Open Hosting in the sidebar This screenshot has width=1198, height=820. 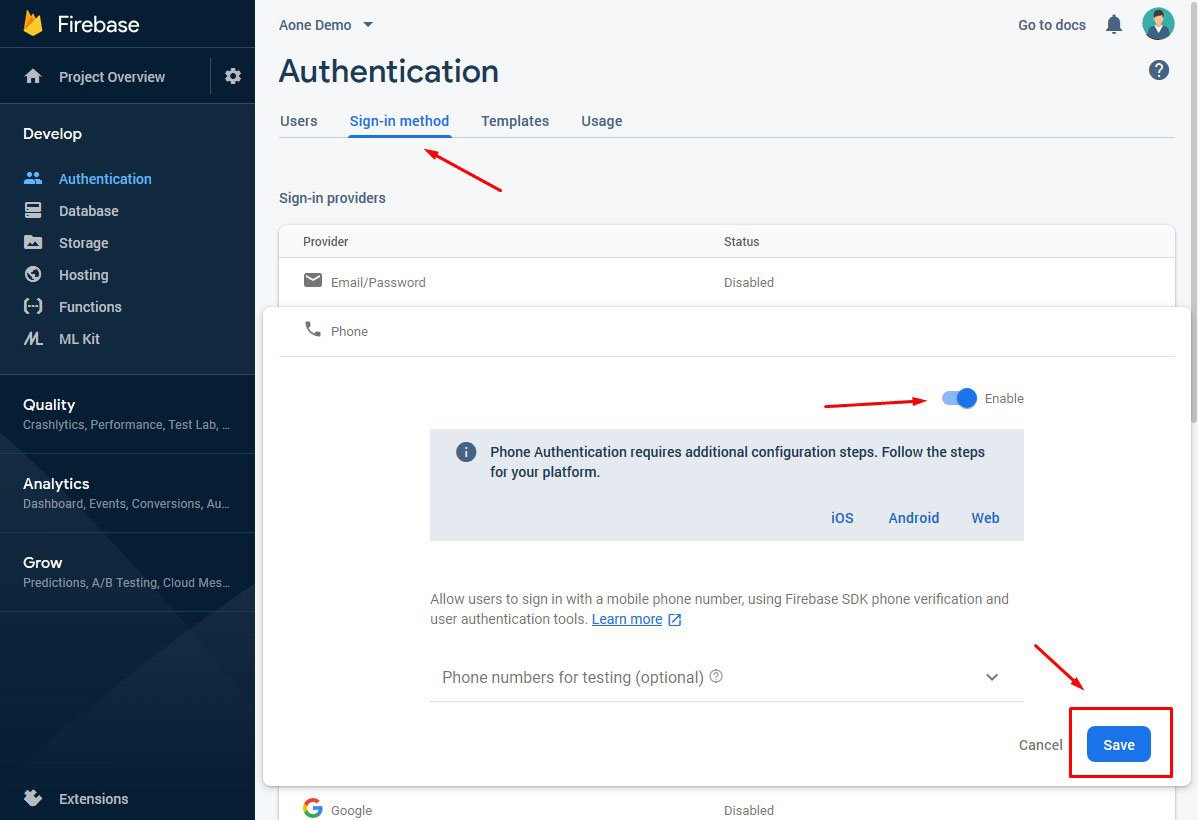83,275
